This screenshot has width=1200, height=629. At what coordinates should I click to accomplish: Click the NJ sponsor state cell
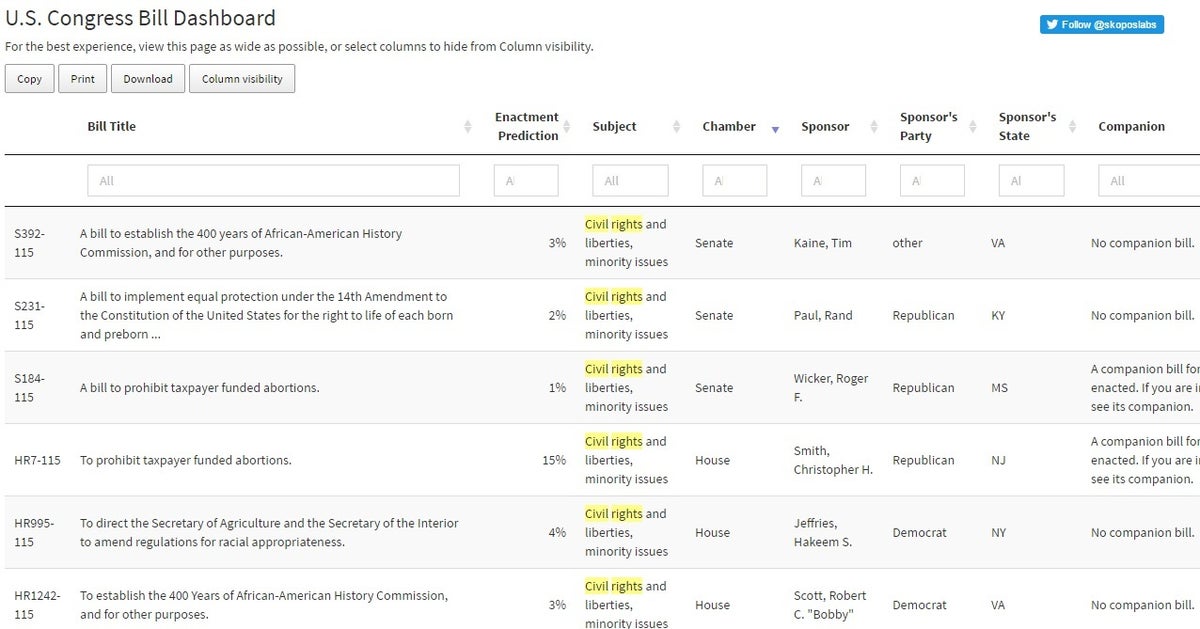999,460
